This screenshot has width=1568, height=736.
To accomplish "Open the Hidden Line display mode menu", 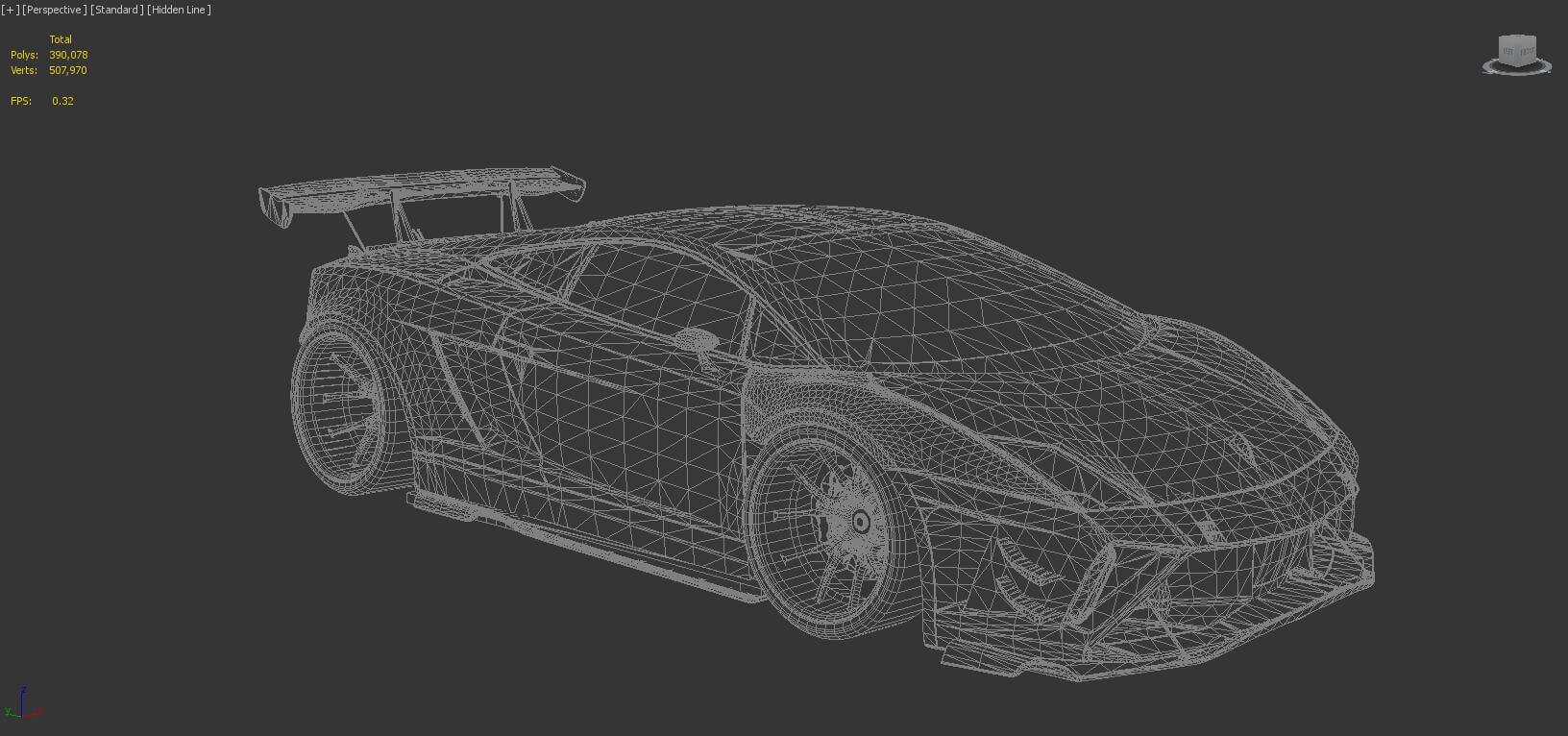I will click(x=179, y=10).
